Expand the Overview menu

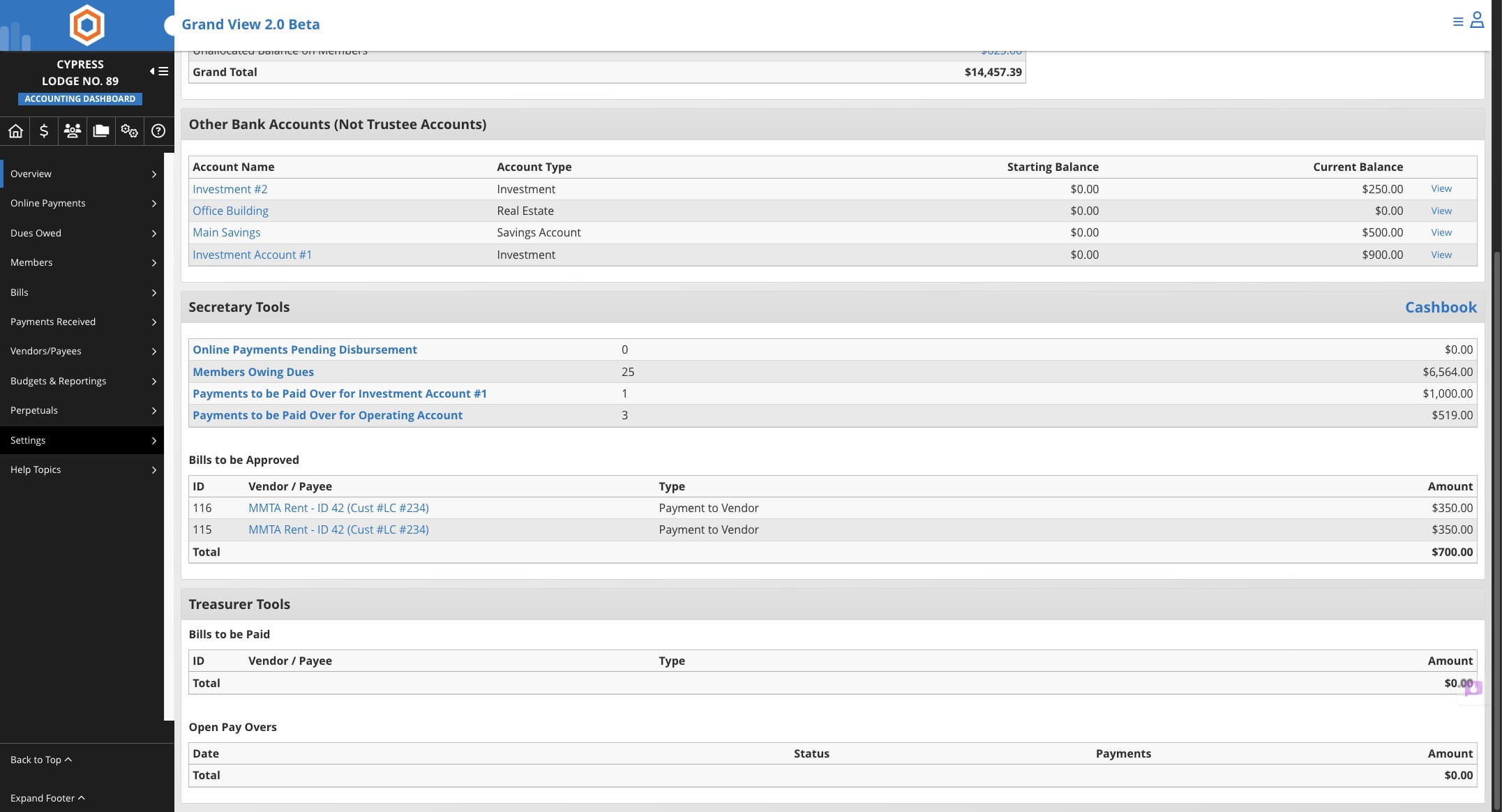coord(82,174)
